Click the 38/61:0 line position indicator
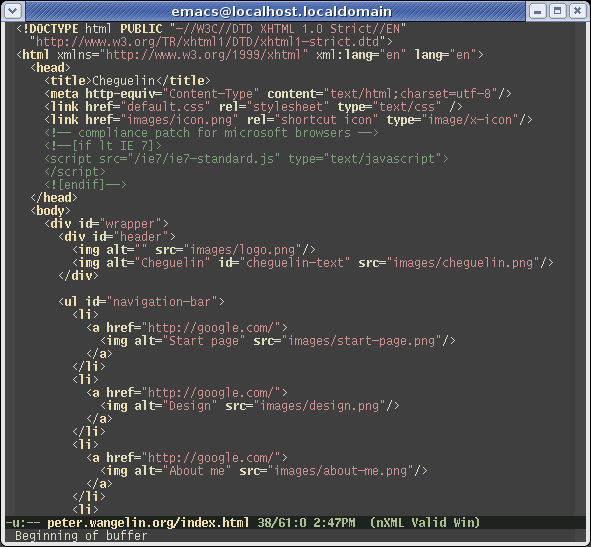 (x=282, y=522)
